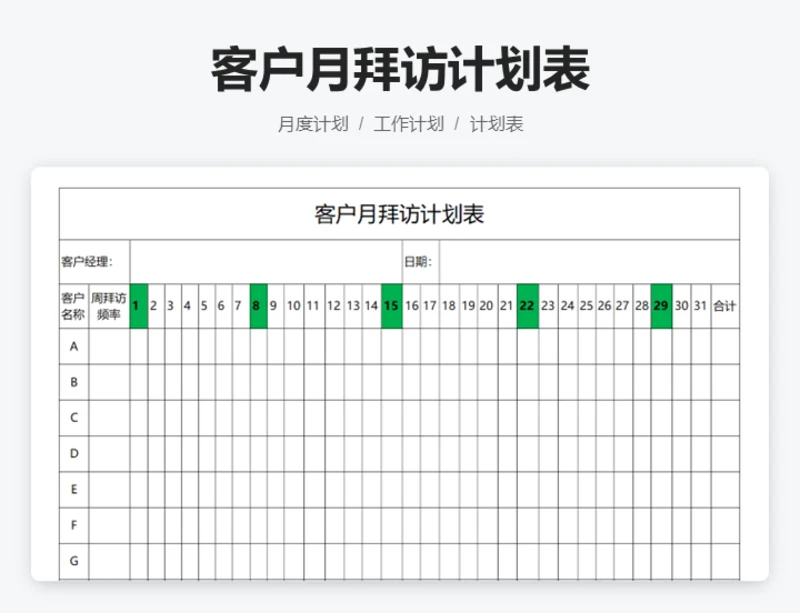This screenshot has width=800, height=613.
Task: Click the green day 1 header
Action: 139,306
